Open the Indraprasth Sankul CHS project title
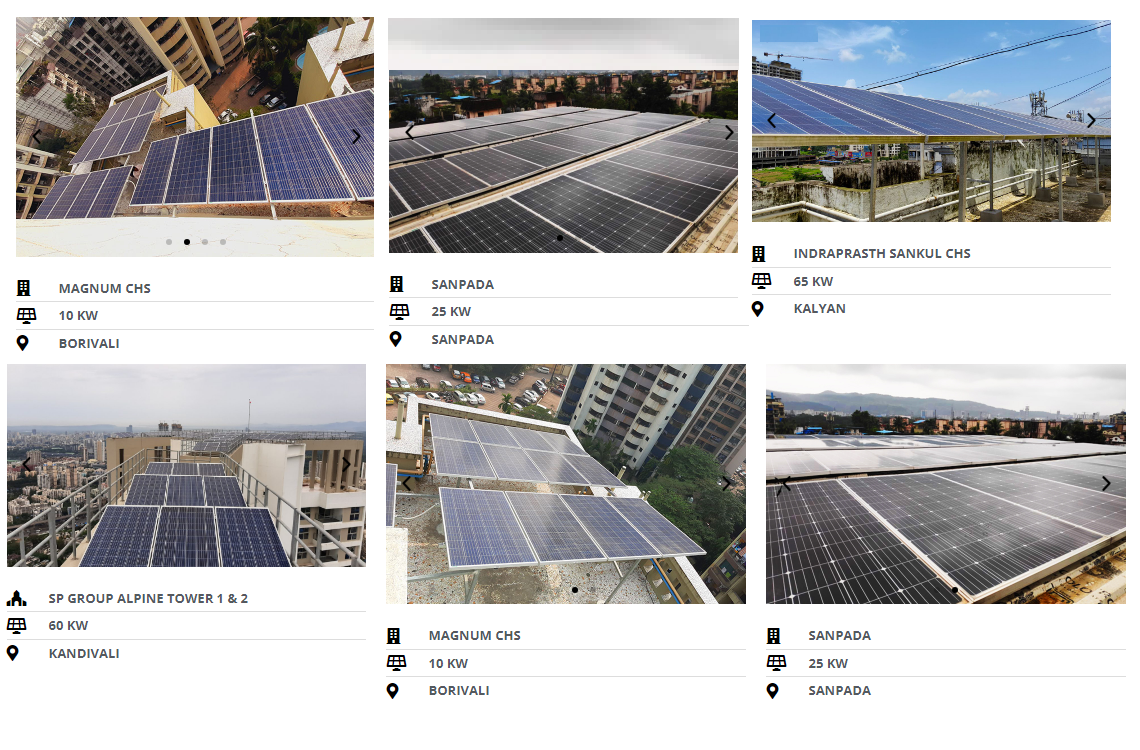The height and width of the screenshot is (750, 1140). point(882,254)
